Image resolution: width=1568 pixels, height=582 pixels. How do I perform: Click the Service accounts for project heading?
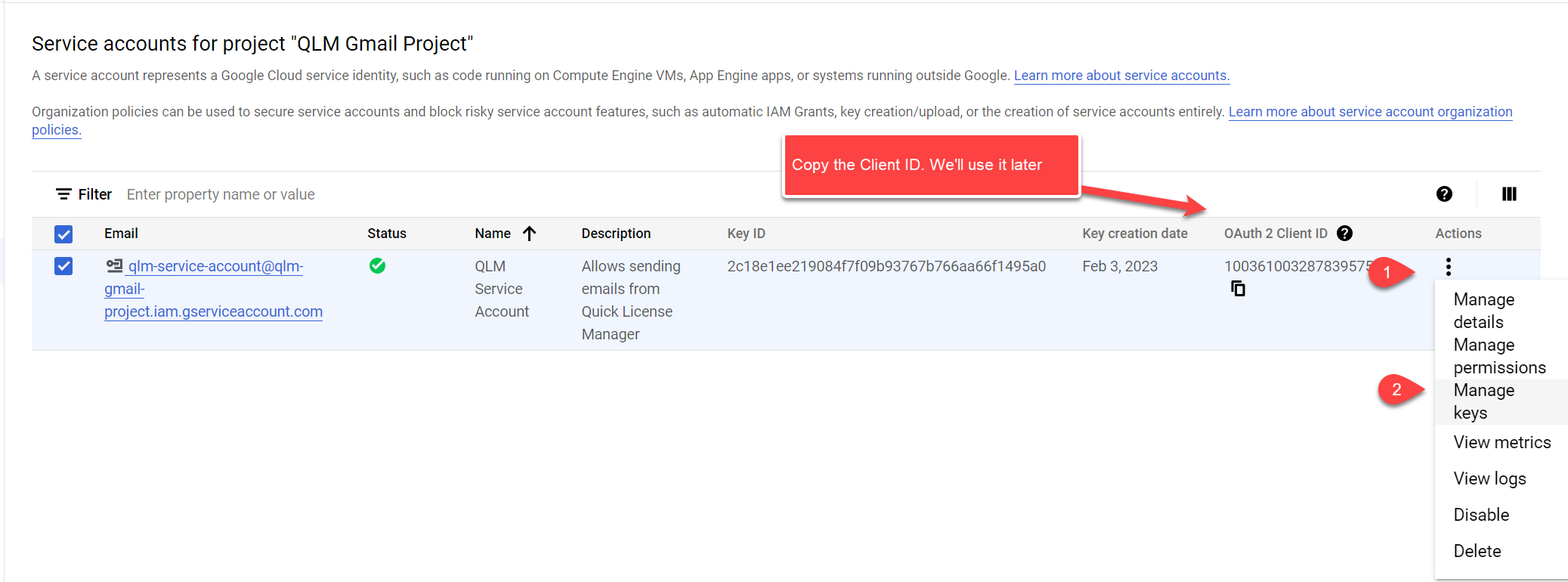pyautogui.click(x=252, y=44)
